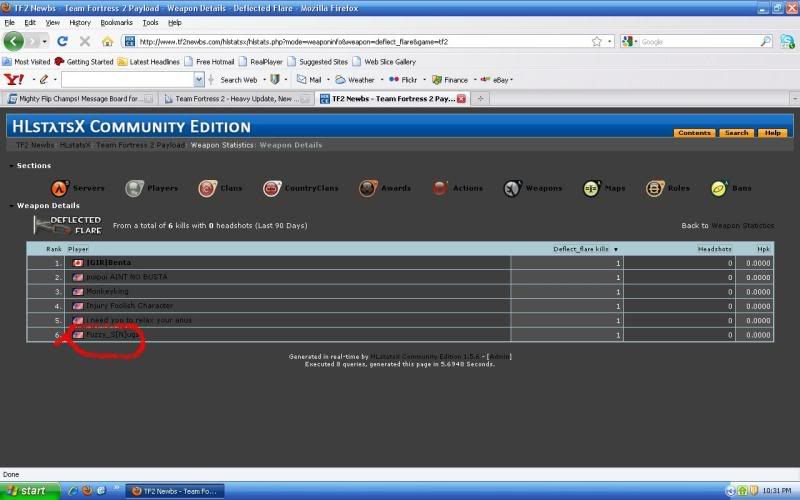Viewport: 800px width, 500px height.
Task: Click TF2 Newbs Firefox taskbar button
Action: pyautogui.click(x=175, y=491)
